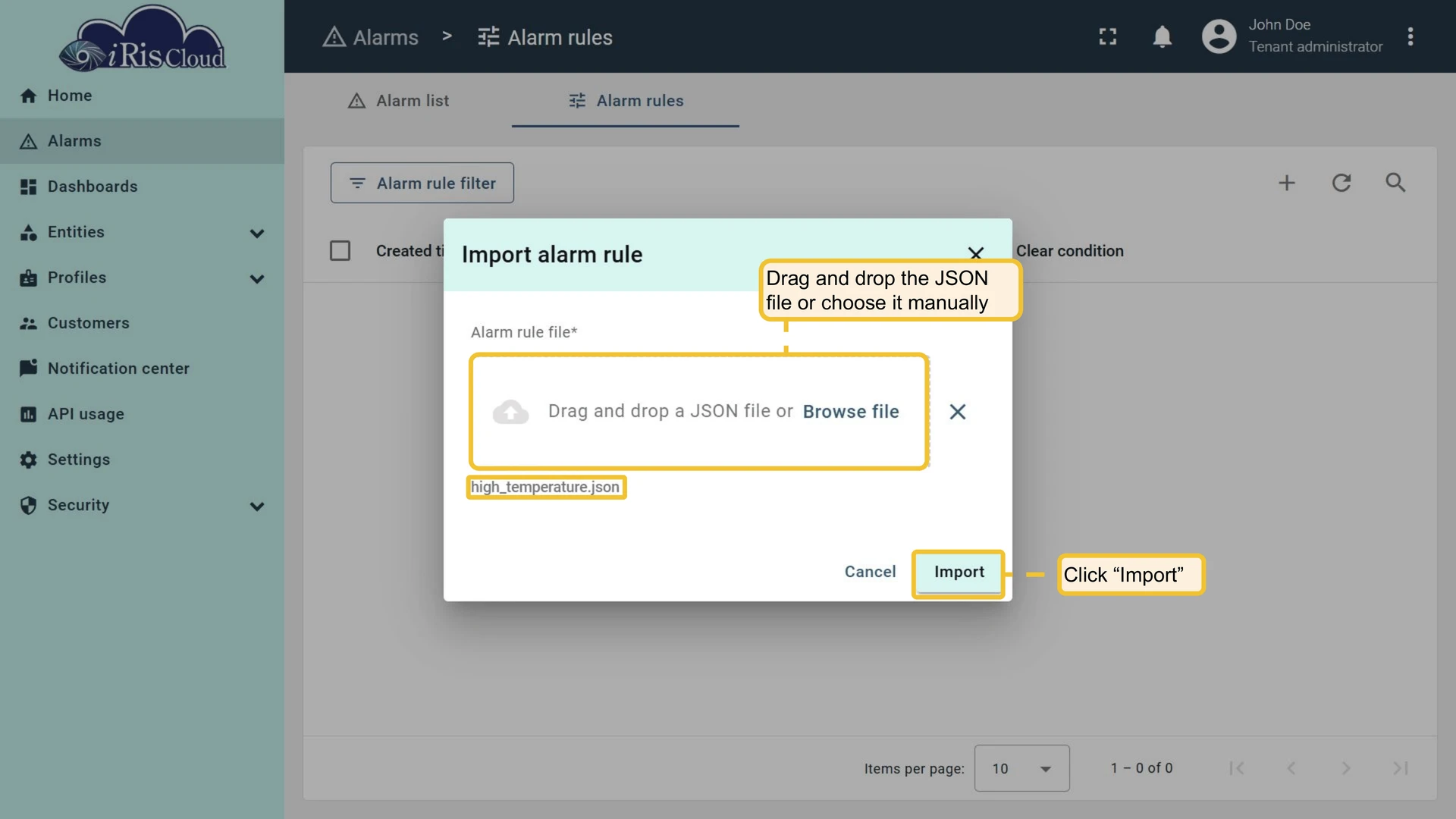The width and height of the screenshot is (1456, 819).
Task: Expand the Security submenu chevron
Action: pyautogui.click(x=257, y=507)
